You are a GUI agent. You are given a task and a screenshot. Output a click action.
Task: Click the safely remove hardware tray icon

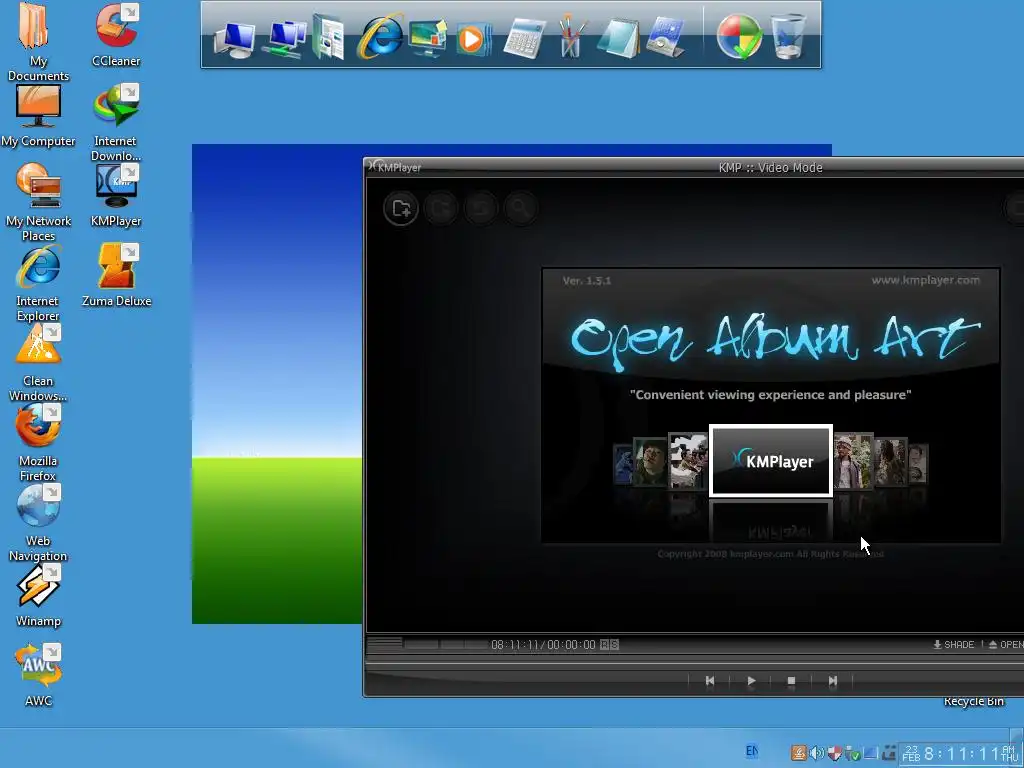(x=852, y=754)
